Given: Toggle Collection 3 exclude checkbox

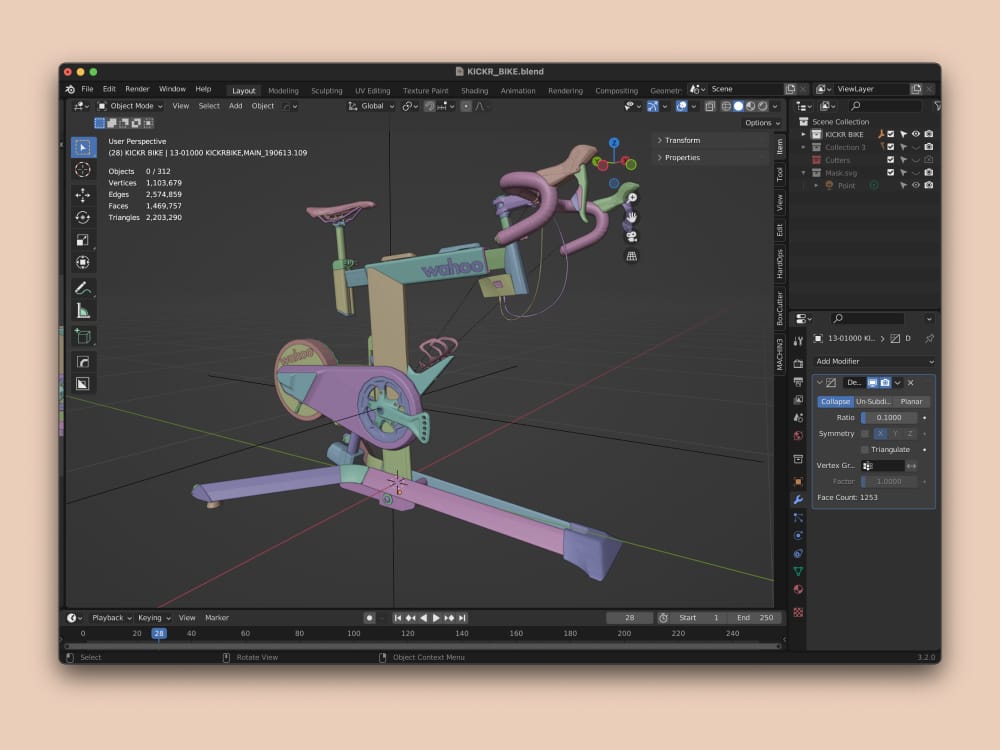Looking at the screenshot, I should [x=891, y=147].
